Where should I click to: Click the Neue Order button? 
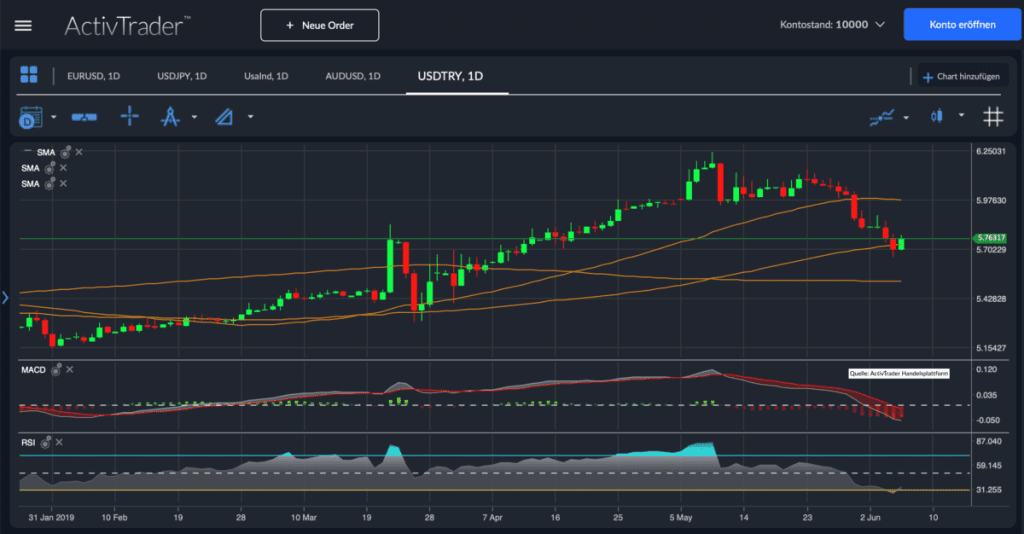point(319,25)
